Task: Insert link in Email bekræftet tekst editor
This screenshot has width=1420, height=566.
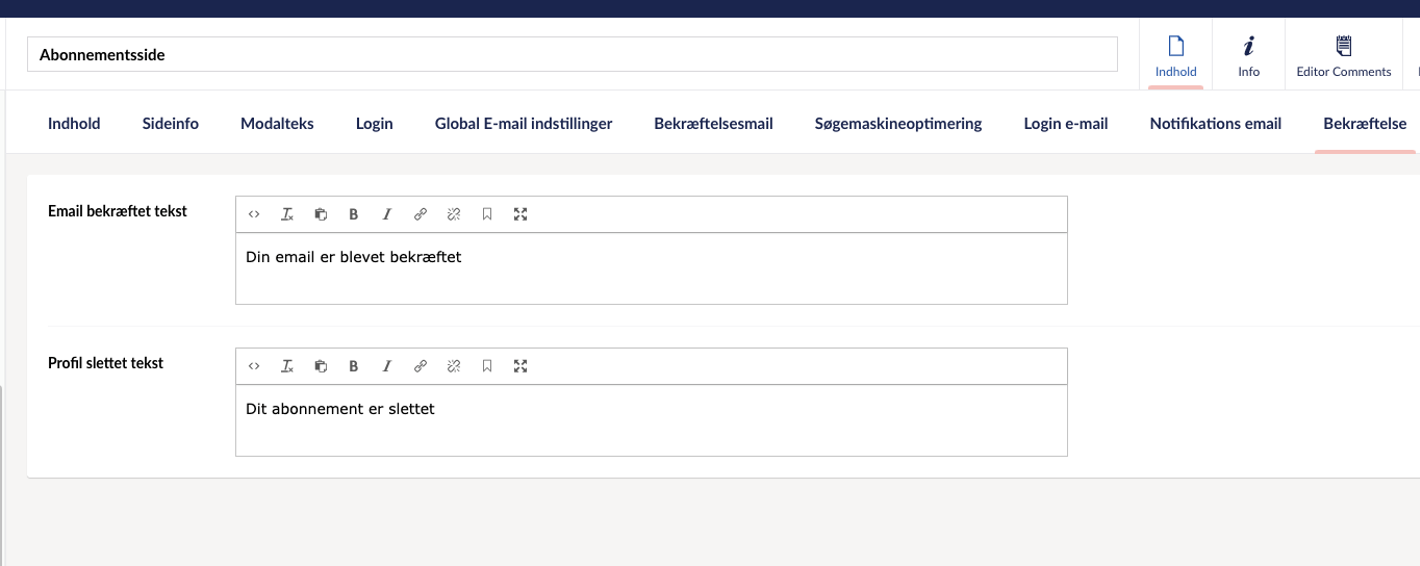Action: pos(420,214)
